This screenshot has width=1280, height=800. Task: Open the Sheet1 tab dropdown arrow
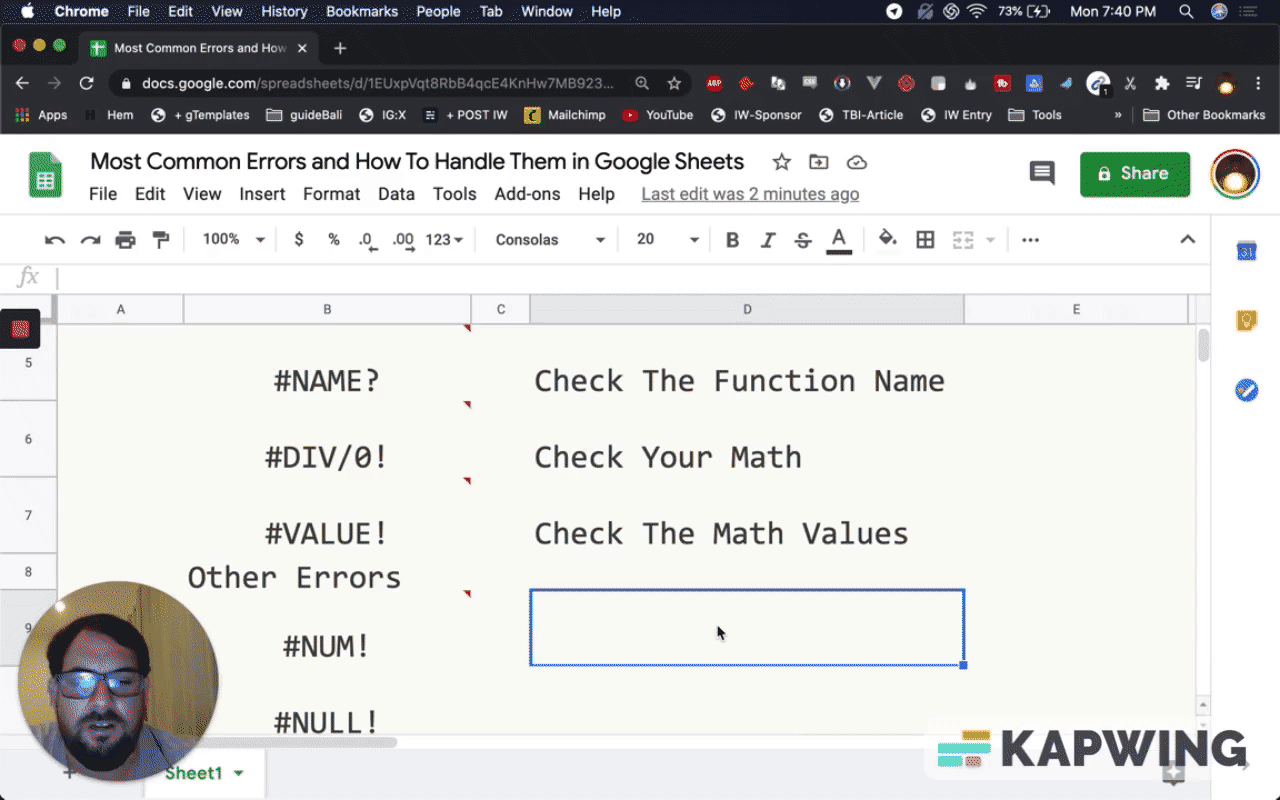coord(238,773)
